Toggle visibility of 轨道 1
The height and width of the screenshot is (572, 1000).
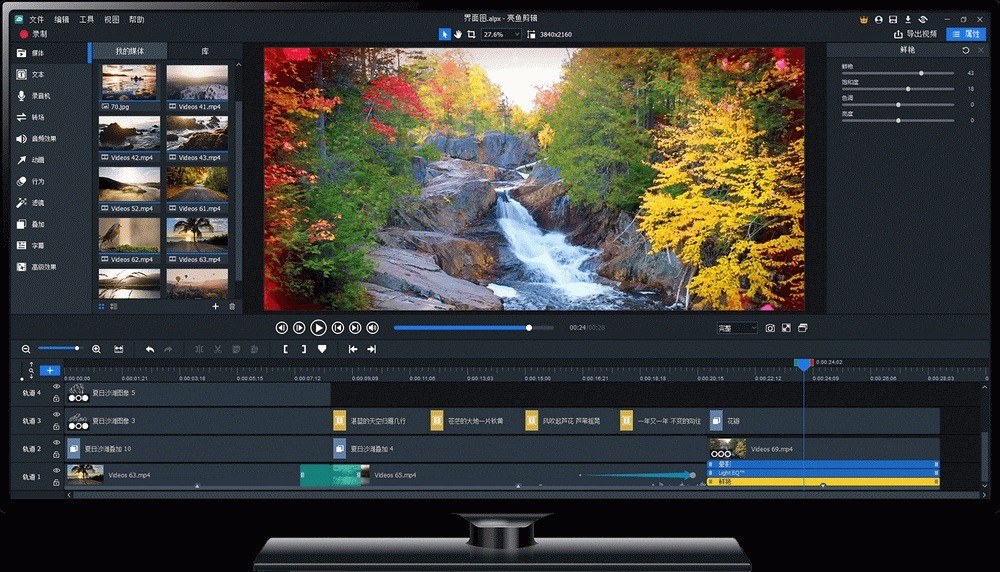(56, 470)
